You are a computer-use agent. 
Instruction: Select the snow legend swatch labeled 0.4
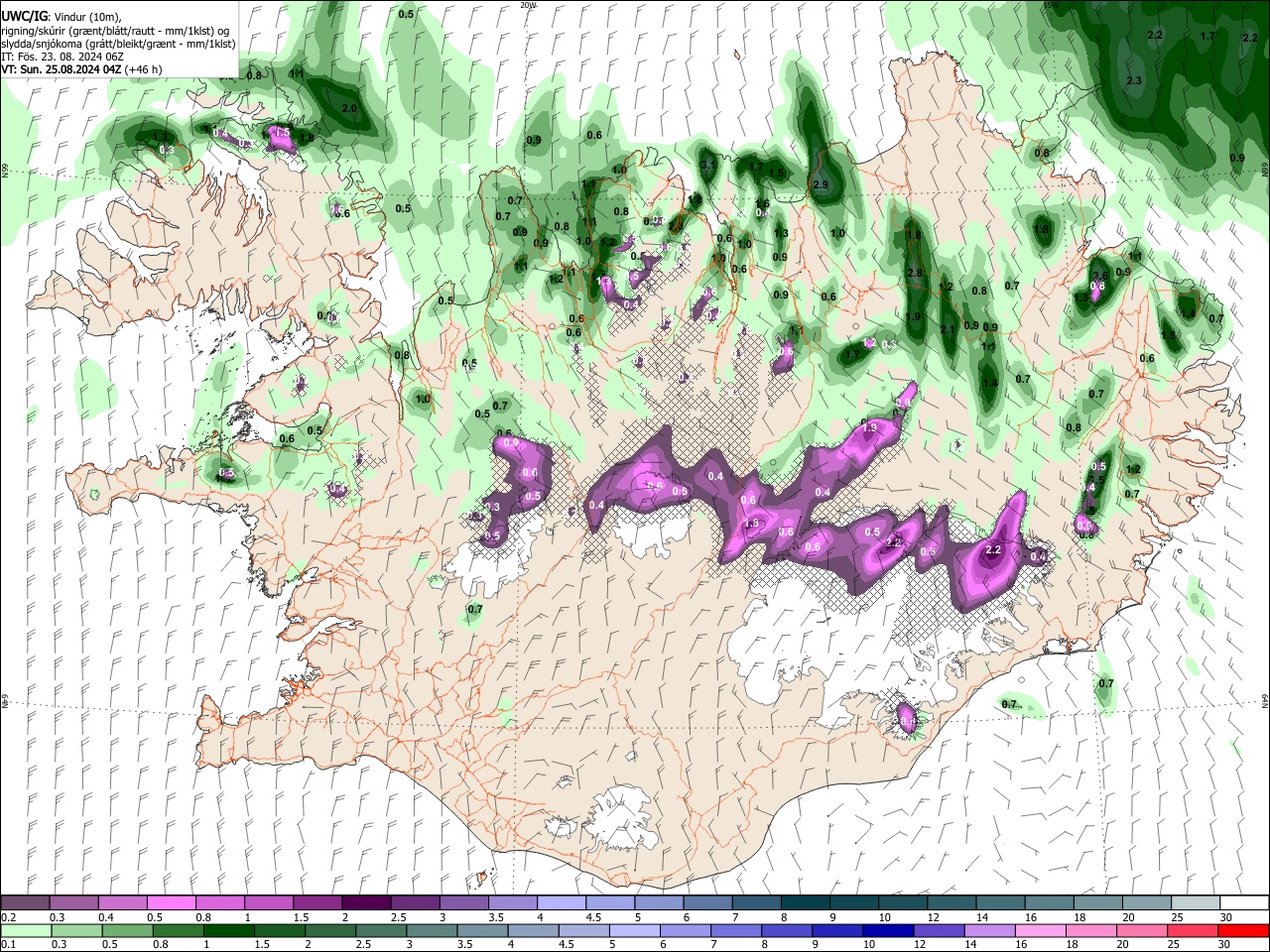(x=123, y=902)
